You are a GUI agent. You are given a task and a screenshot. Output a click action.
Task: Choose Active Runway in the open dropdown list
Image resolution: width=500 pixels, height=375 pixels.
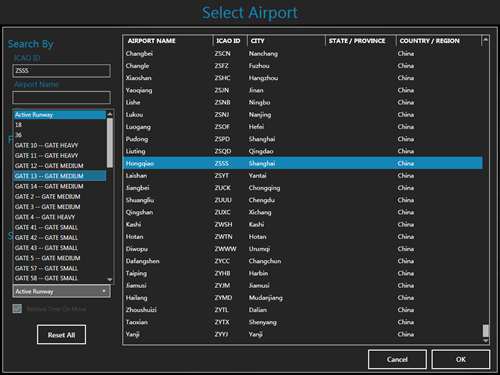coord(60,115)
